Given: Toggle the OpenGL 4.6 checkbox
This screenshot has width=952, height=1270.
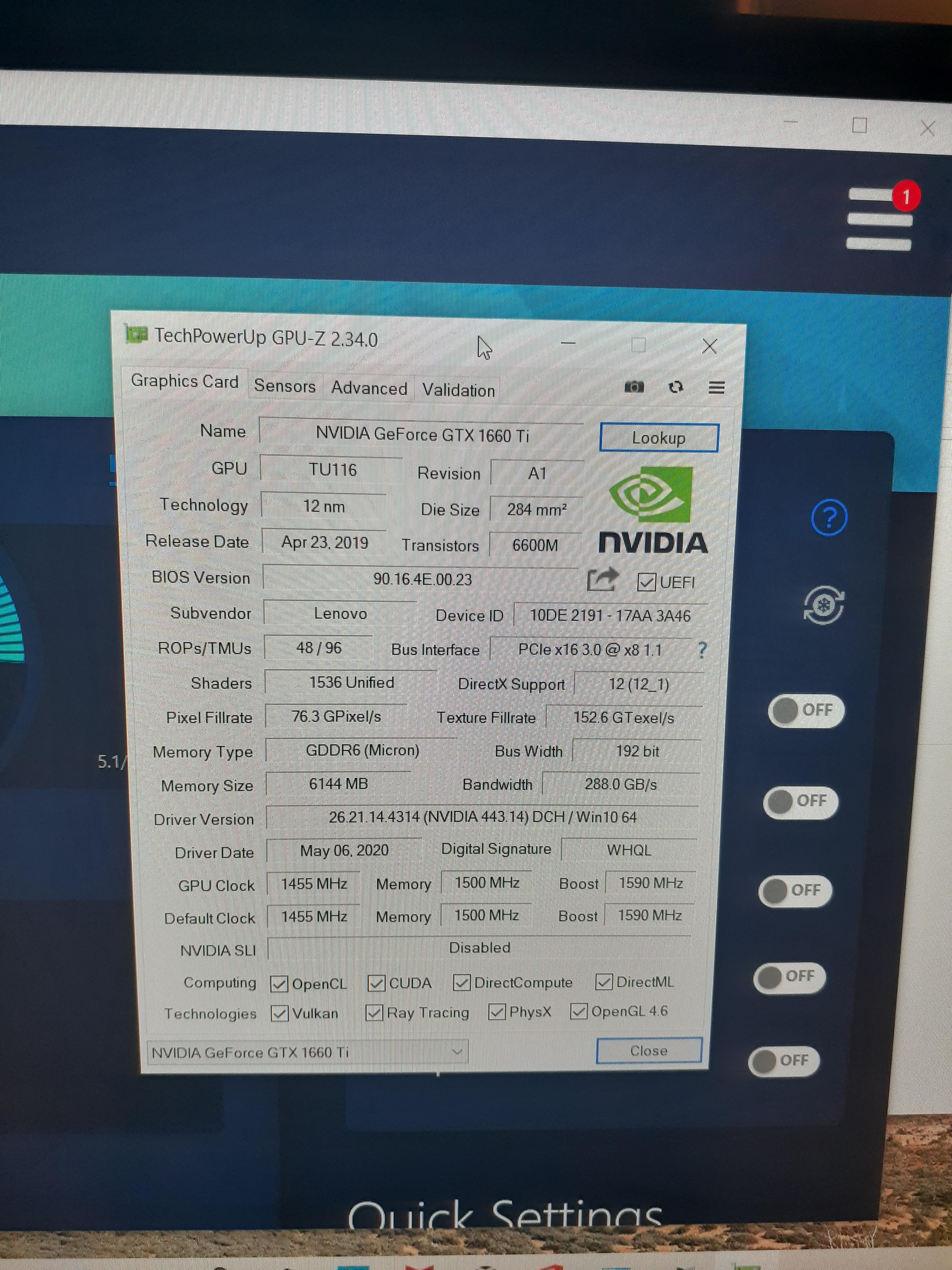Looking at the screenshot, I should point(578,1011).
